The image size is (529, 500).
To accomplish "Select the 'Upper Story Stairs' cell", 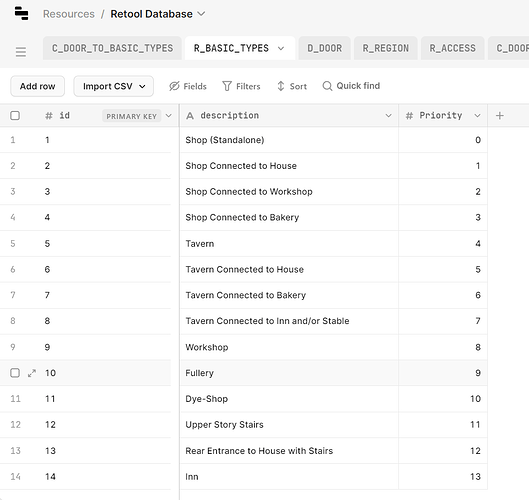I will click(289, 424).
